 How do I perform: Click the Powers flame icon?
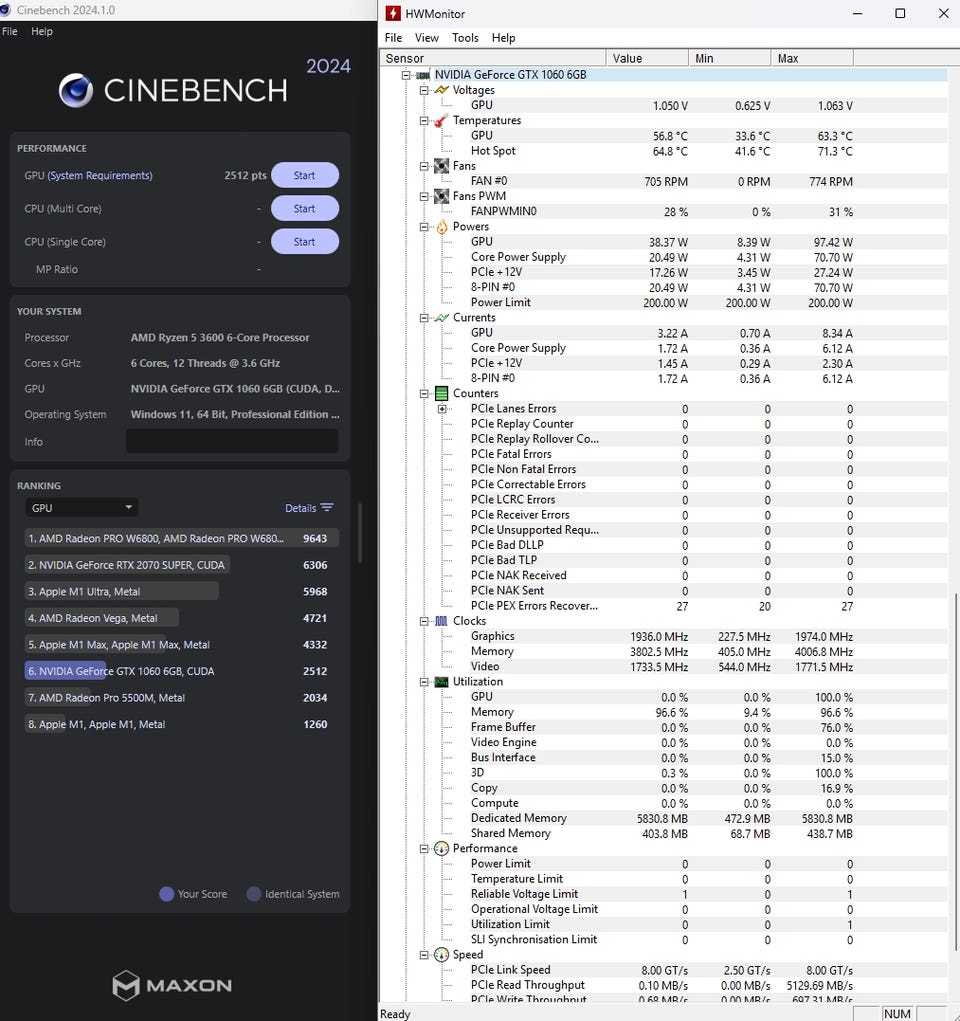click(x=441, y=227)
